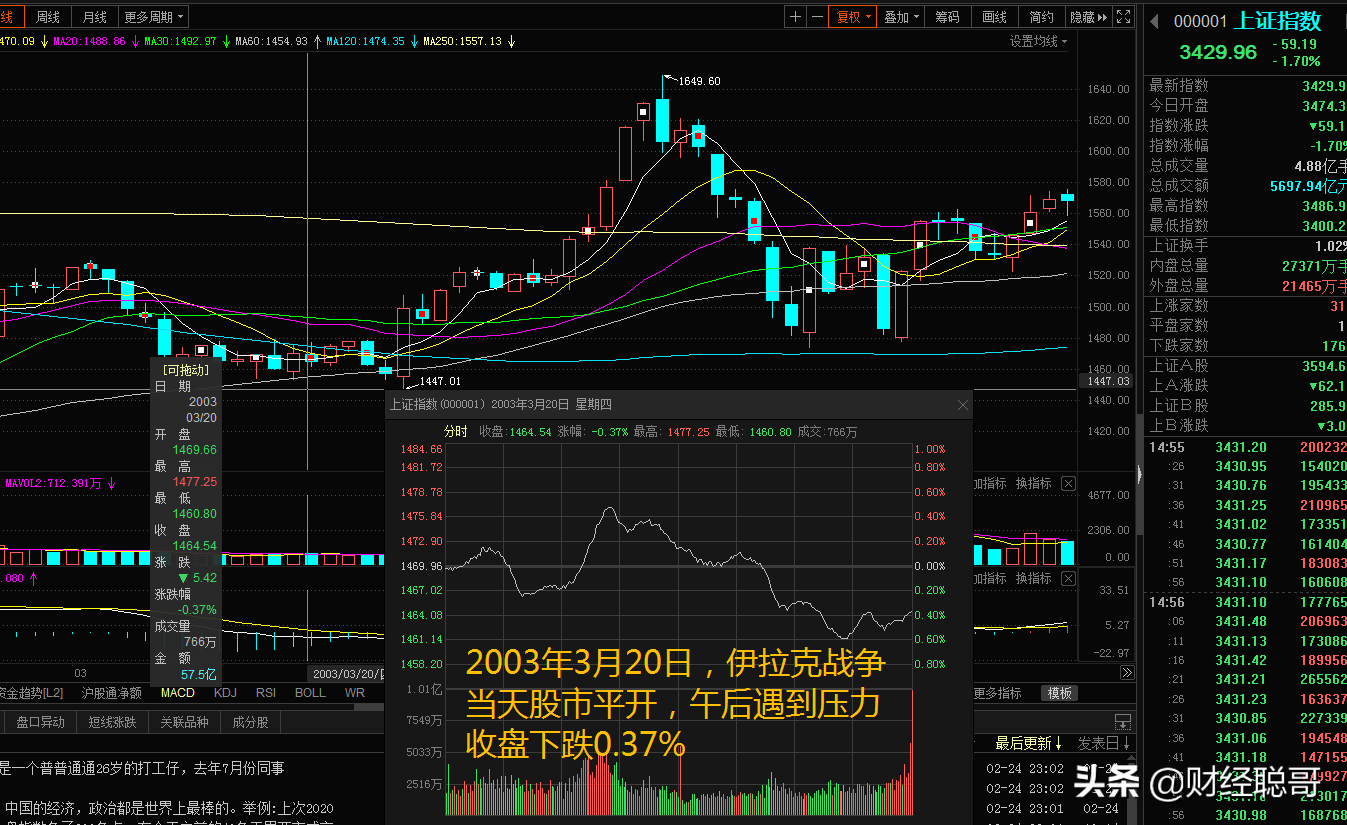The height and width of the screenshot is (825, 1347).
Task: Select the WR indicator tab
Action: point(355,693)
